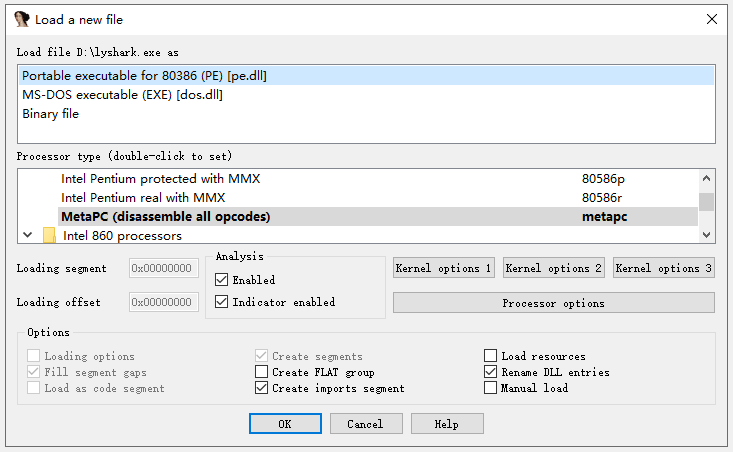Click the IDA icon in title bar
The height and width of the screenshot is (452, 733).
click(x=21, y=19)
